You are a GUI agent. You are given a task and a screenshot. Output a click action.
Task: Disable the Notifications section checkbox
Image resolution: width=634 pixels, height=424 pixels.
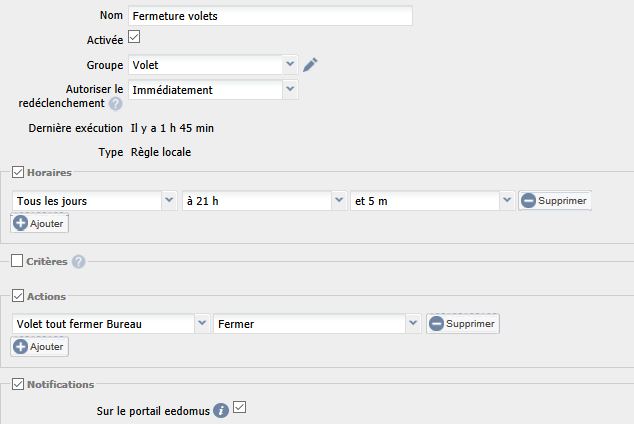[x=18, y=384]
